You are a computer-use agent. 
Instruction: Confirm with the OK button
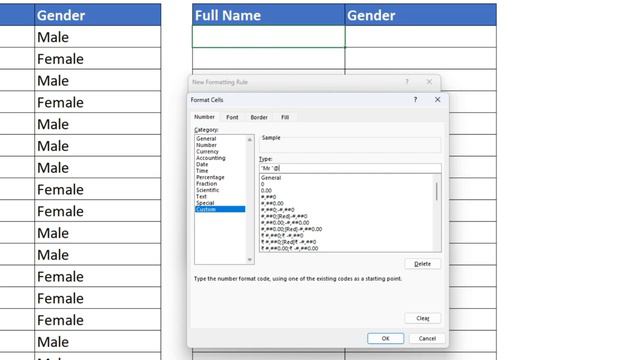tap(385, 338)
